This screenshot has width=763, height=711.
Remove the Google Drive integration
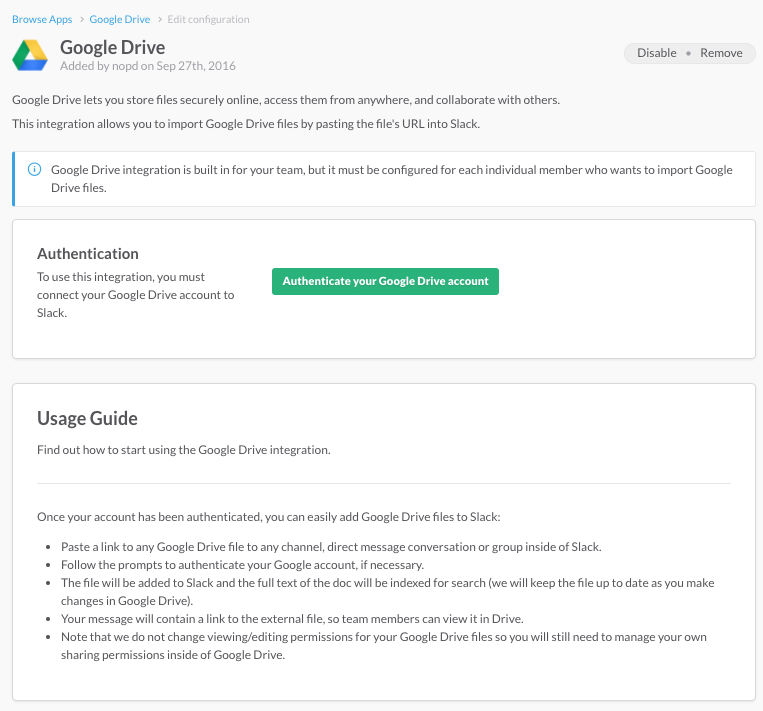pyautogui.click(x=721, y=53)
